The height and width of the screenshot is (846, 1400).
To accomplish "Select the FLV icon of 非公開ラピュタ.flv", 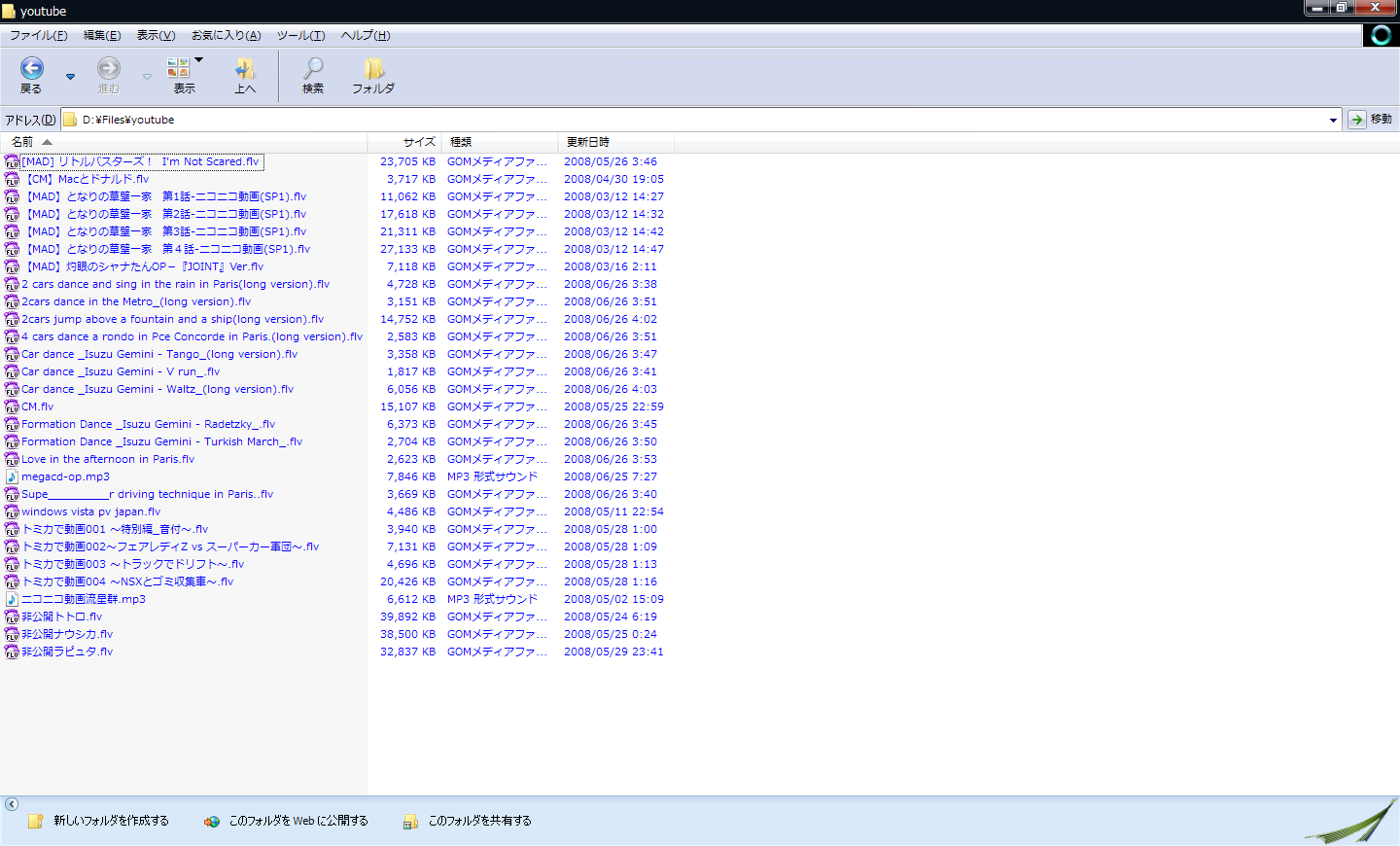I will pyautogui.click(x=12, y=652).
